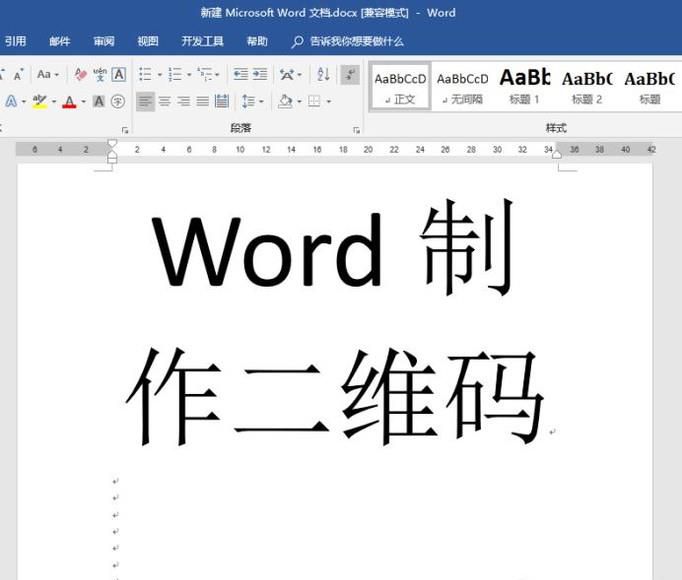
Task: Expand Asian Layout dropdown arrow
Action: [x=299, y=75]
